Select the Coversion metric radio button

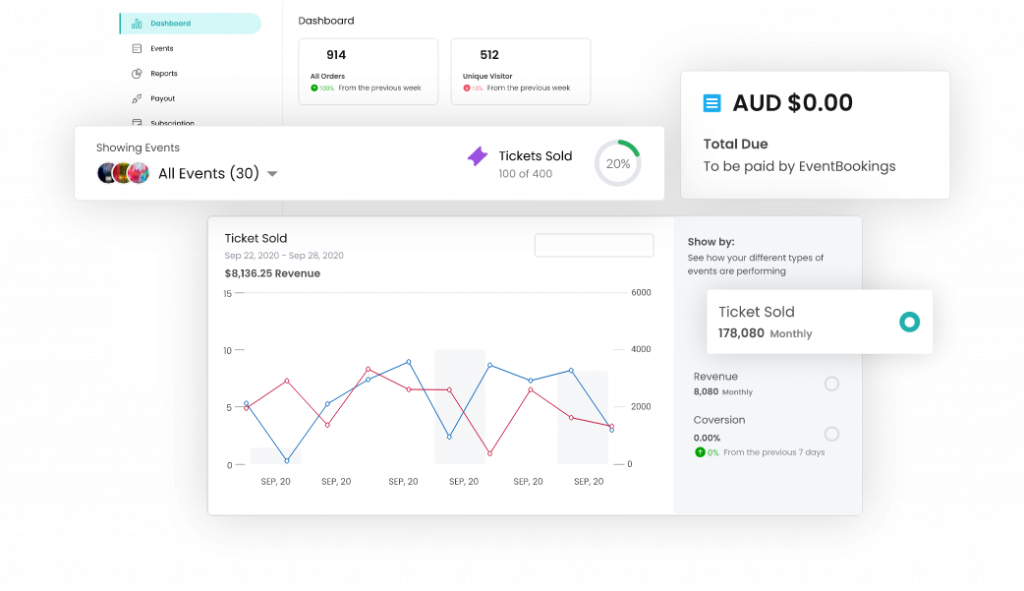click(832, 435)
